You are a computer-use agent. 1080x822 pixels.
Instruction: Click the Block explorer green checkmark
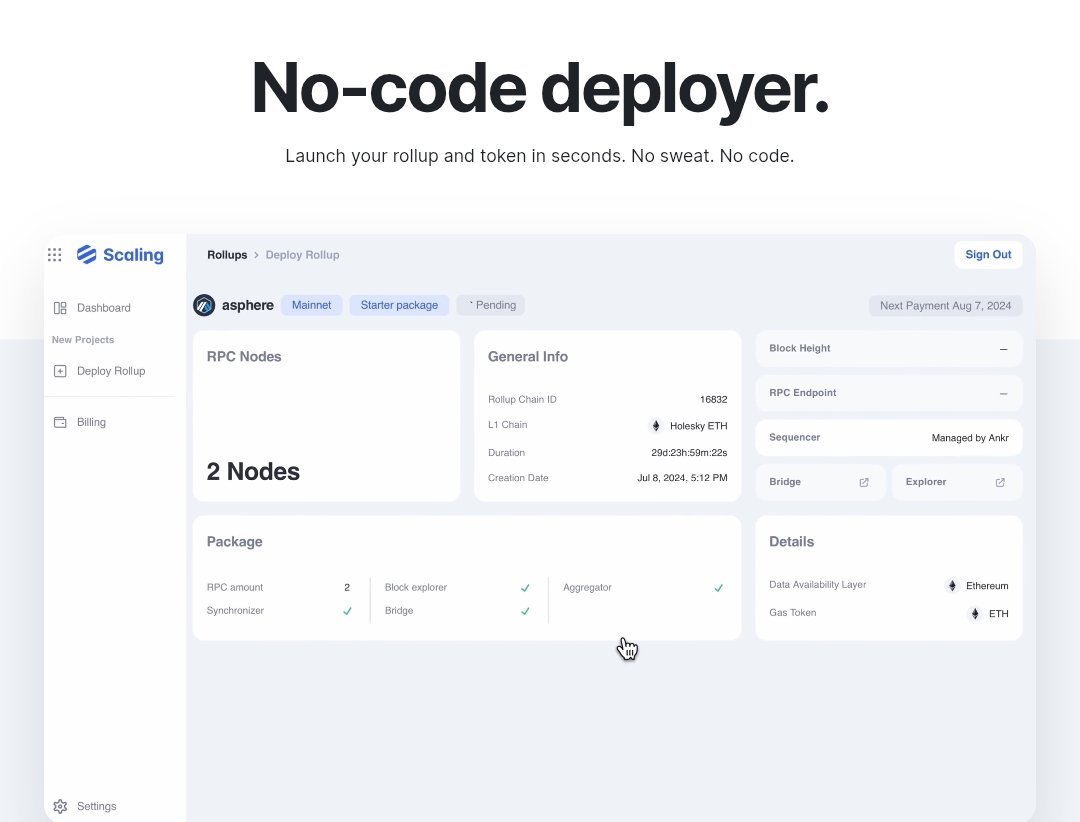click(x=525, y=588)
